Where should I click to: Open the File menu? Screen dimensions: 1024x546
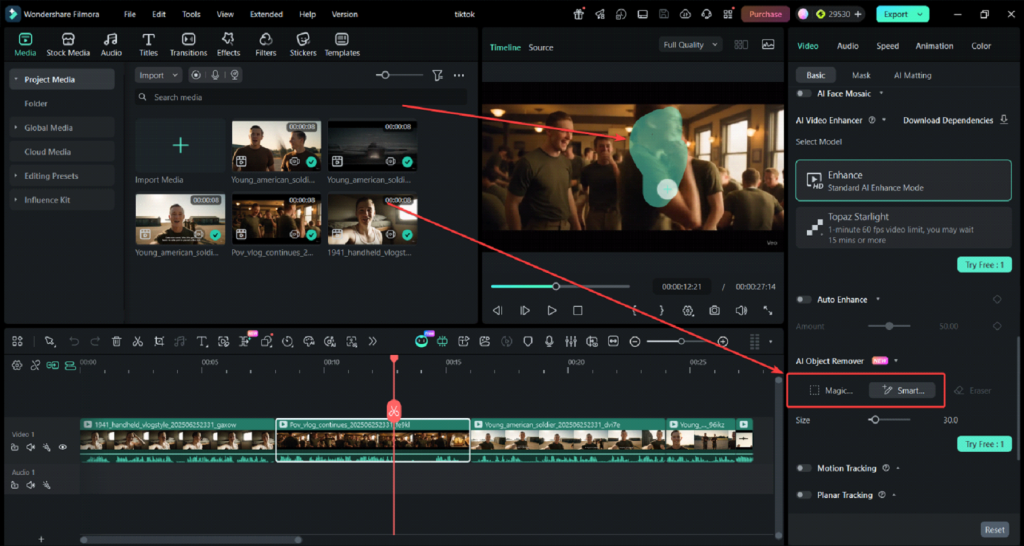click(x=130, y=14)
